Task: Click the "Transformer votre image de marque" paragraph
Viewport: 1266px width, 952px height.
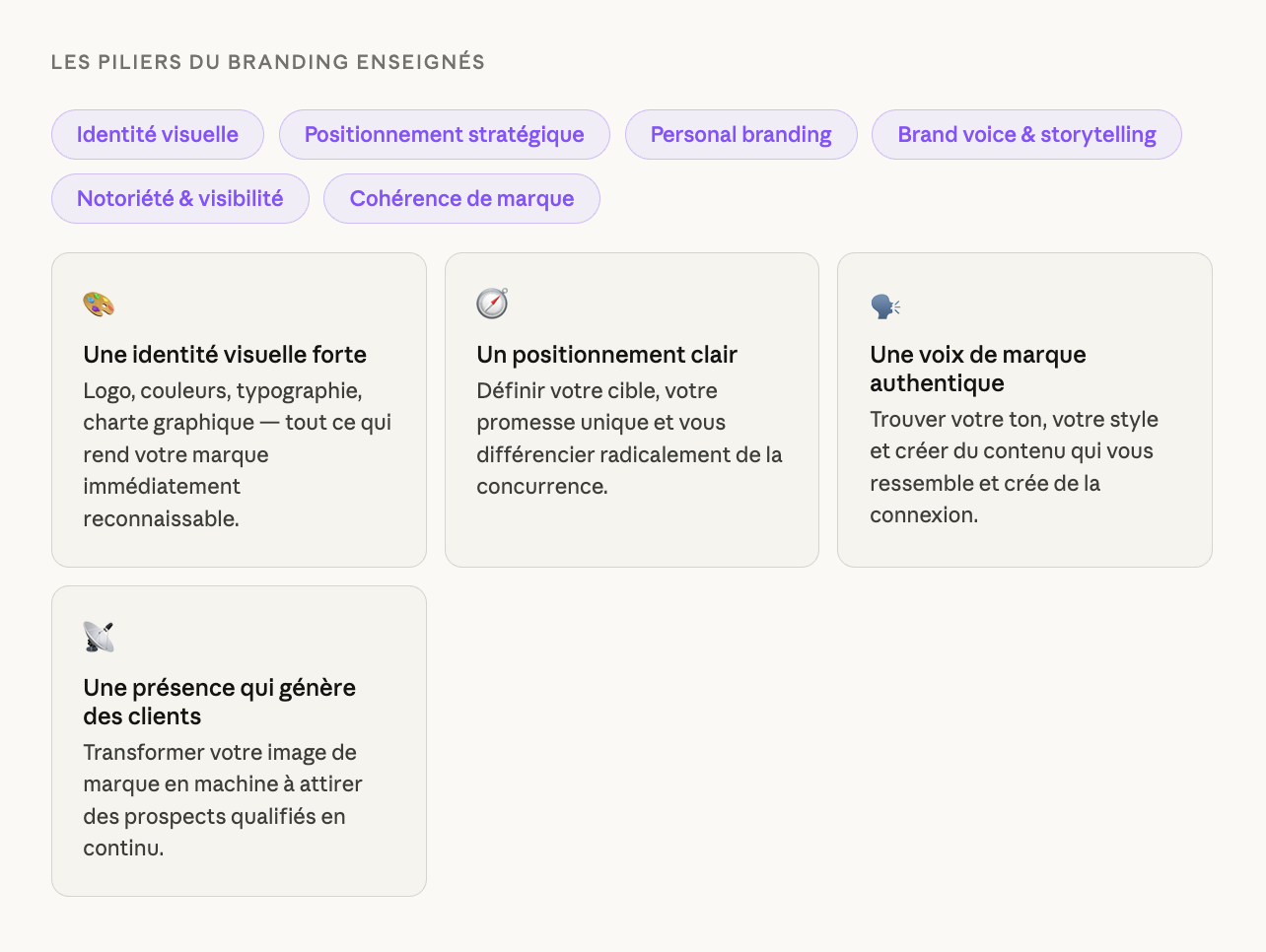Action: pyautogui.click(x=222, y=800)
